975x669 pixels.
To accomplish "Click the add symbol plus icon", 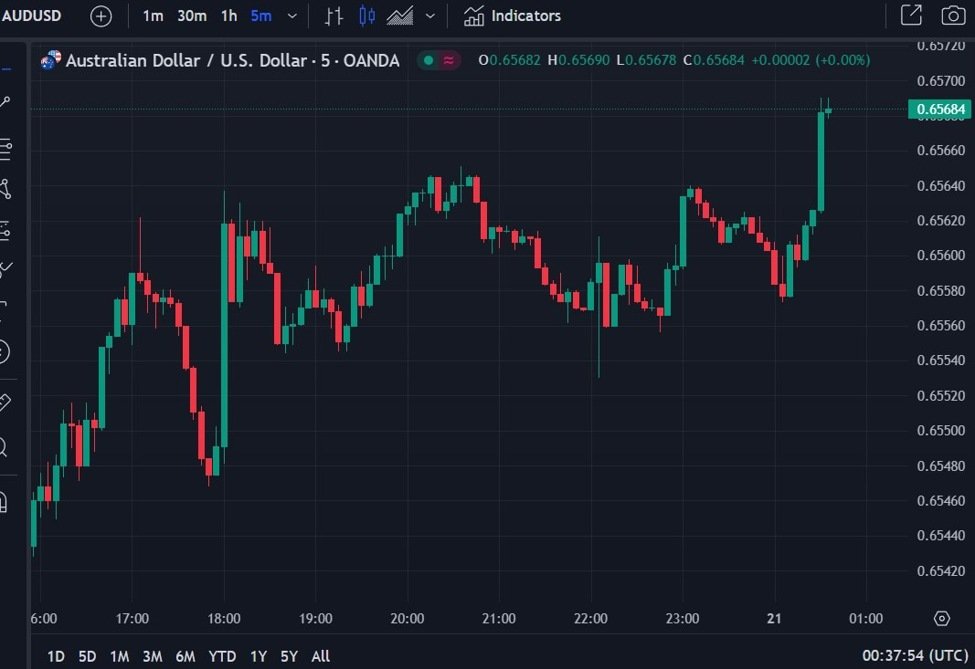I will click(101, 16).
